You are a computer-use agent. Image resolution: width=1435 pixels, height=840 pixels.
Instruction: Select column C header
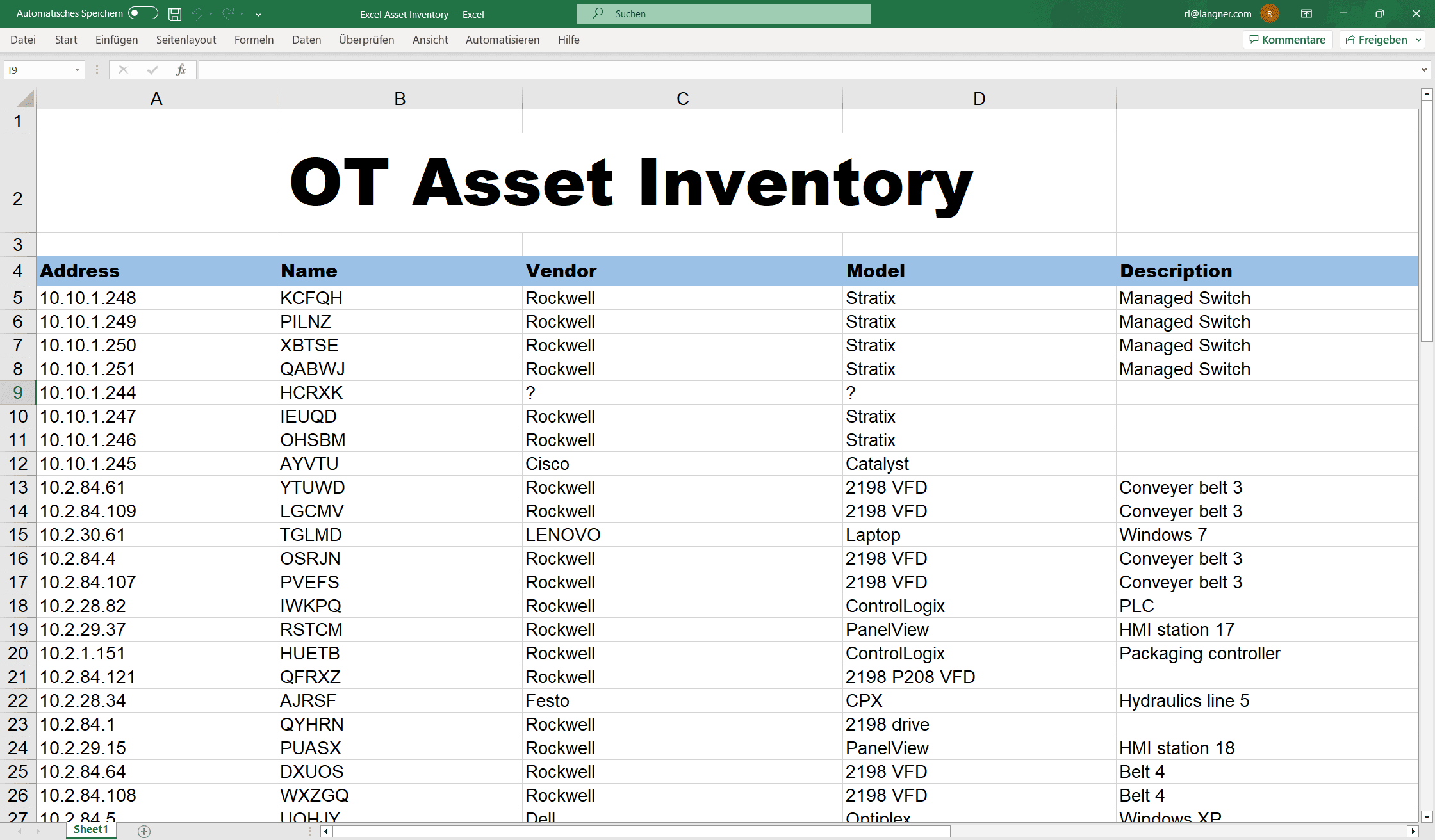[x=683, y=99]
